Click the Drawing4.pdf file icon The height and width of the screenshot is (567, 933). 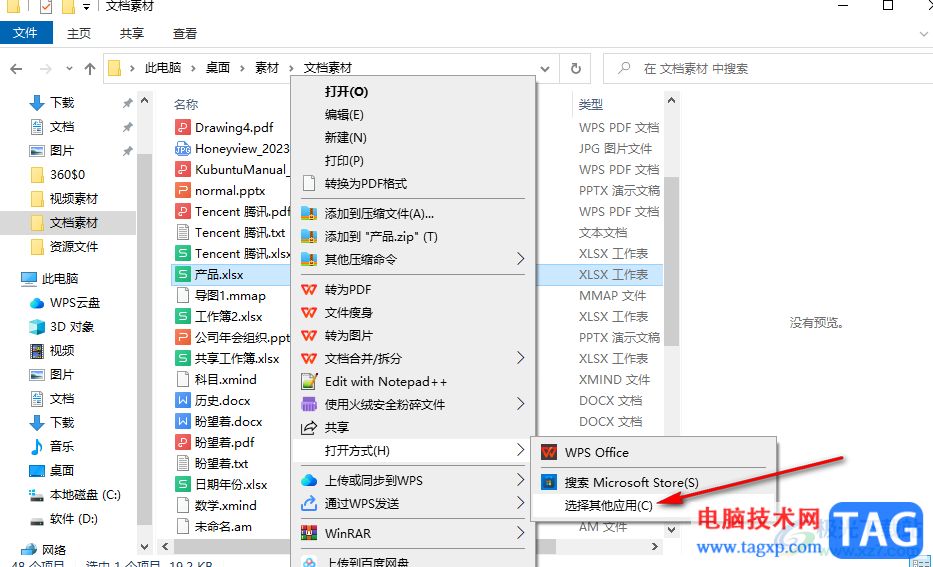coord(182,127)
